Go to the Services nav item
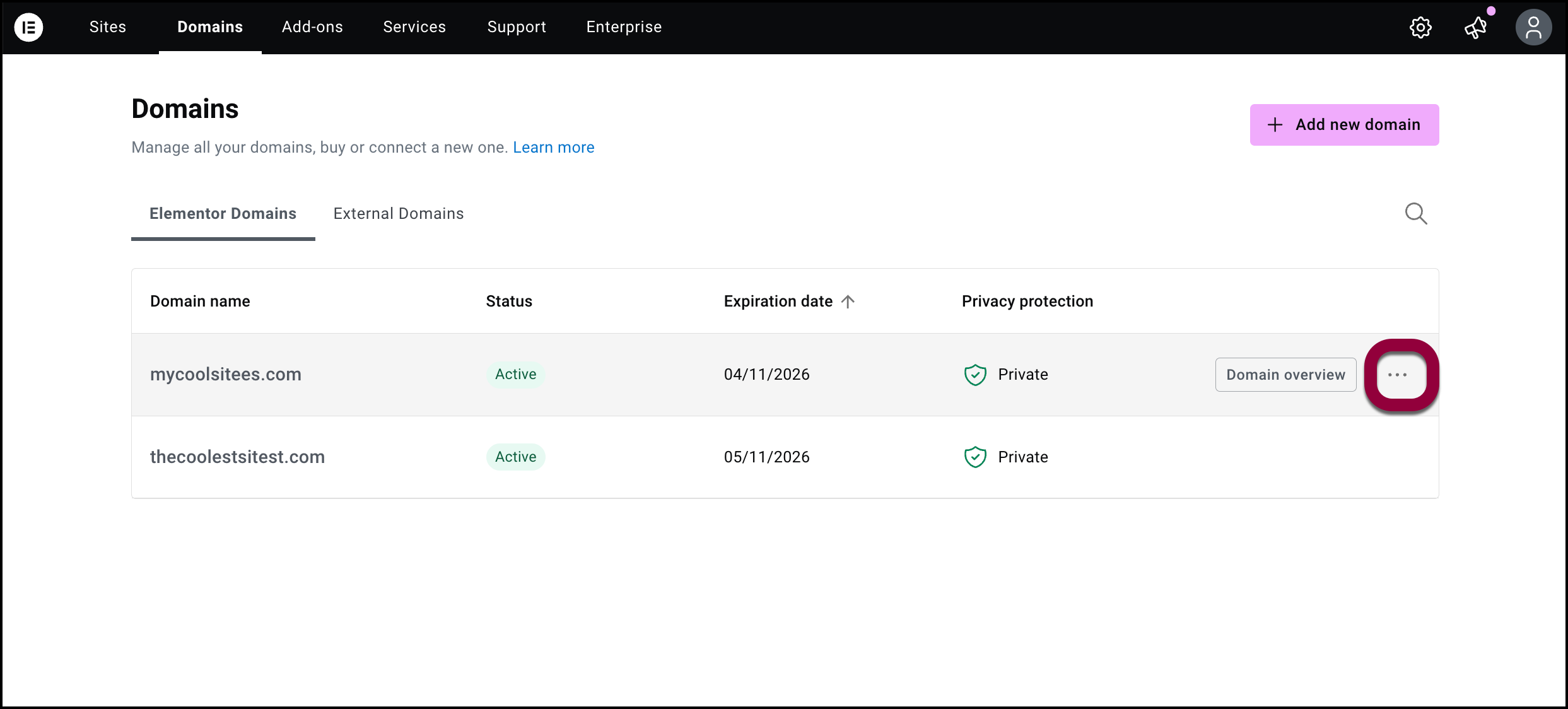This screenshot has width=1568, height=709. click(x=414, y=27)
